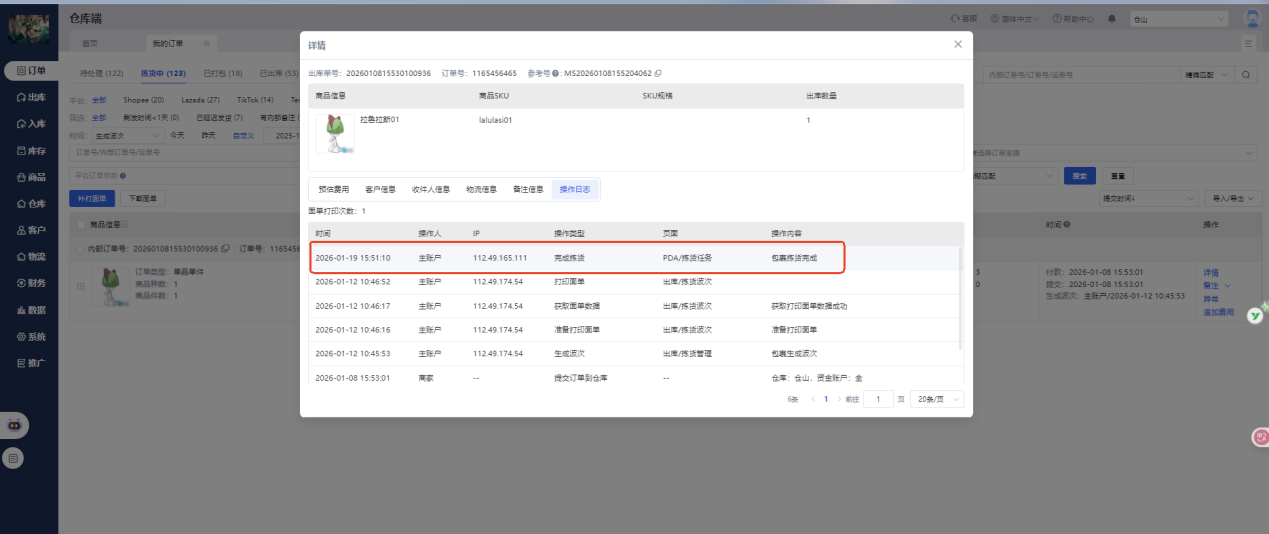Open 财务 in the left sidebar

point(30,283)
